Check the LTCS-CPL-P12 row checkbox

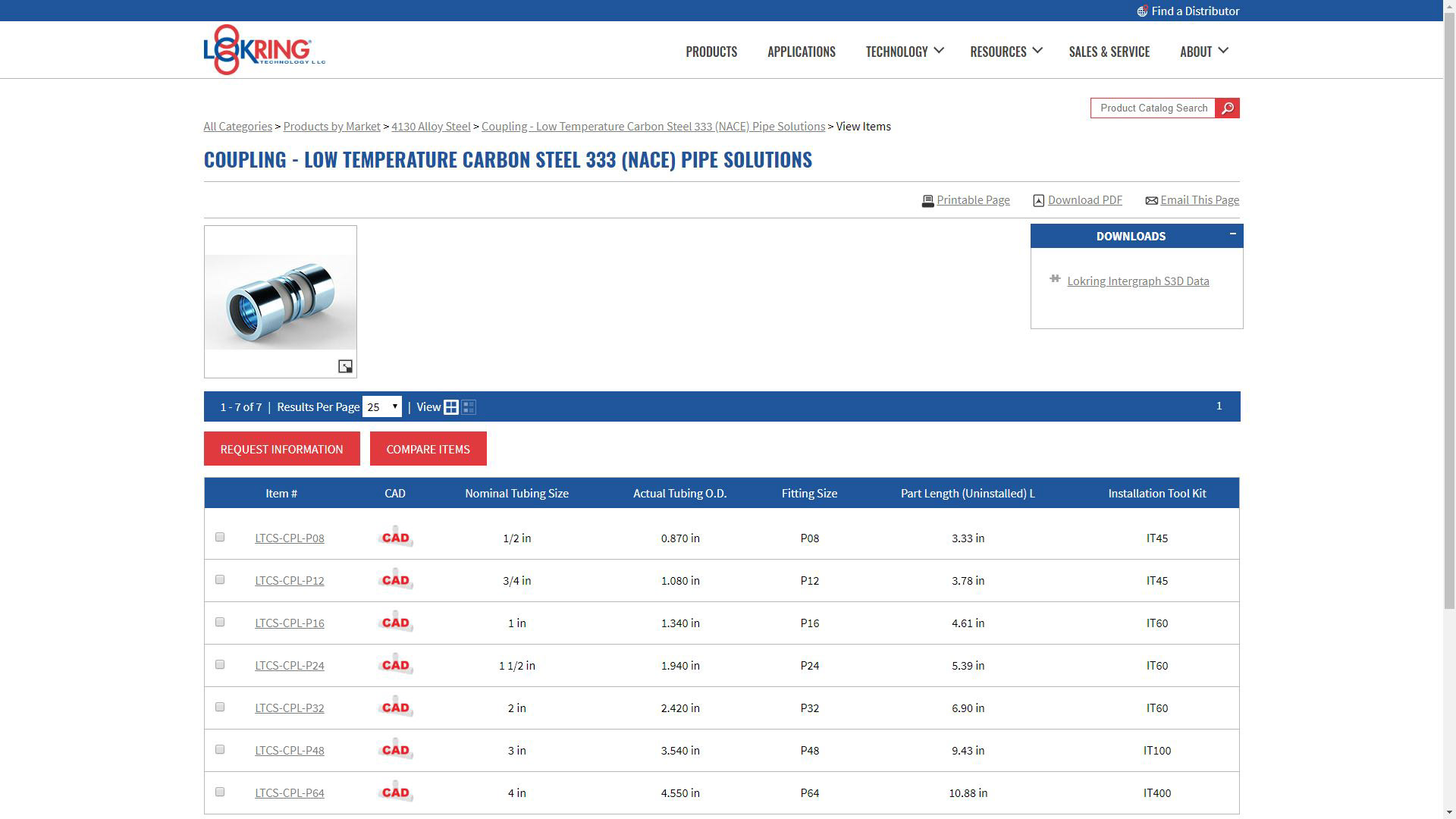click(x=220, y=580)
